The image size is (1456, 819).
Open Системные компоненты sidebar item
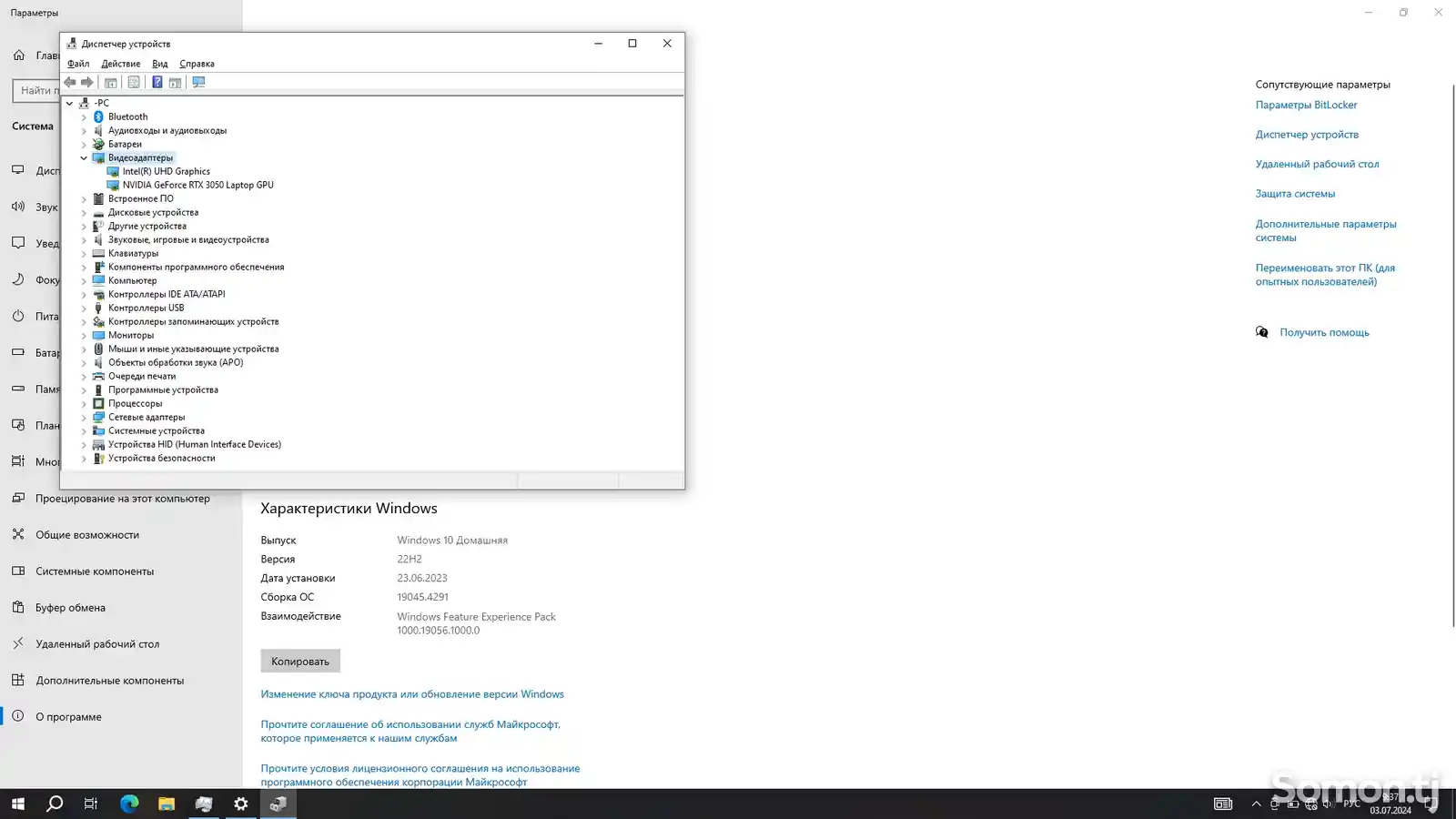pyautogui.click(x=121, y=571)
